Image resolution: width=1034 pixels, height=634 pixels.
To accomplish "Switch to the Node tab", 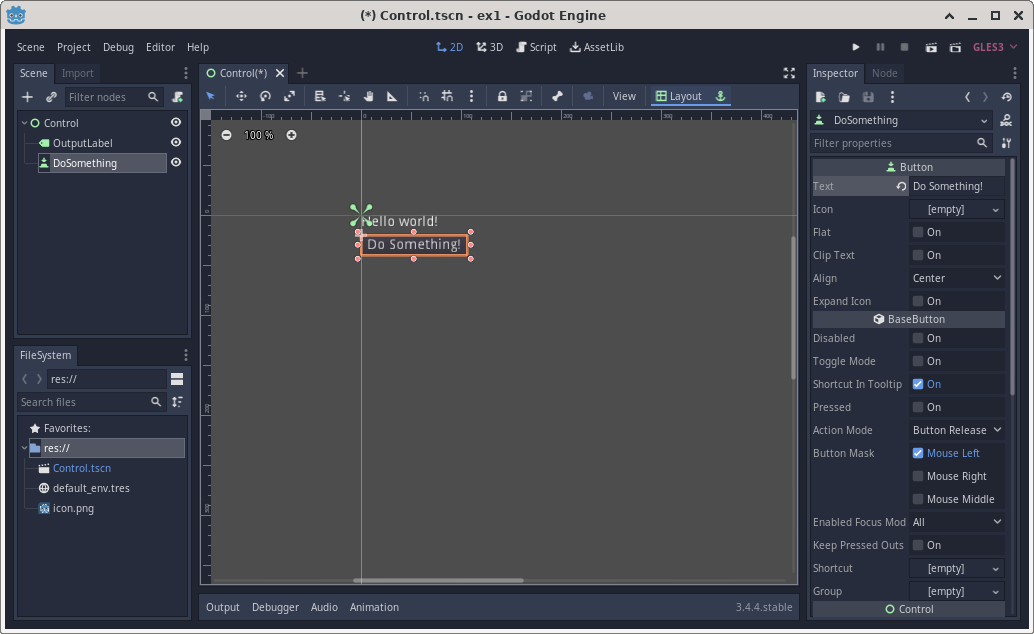I will coord(884,73).
